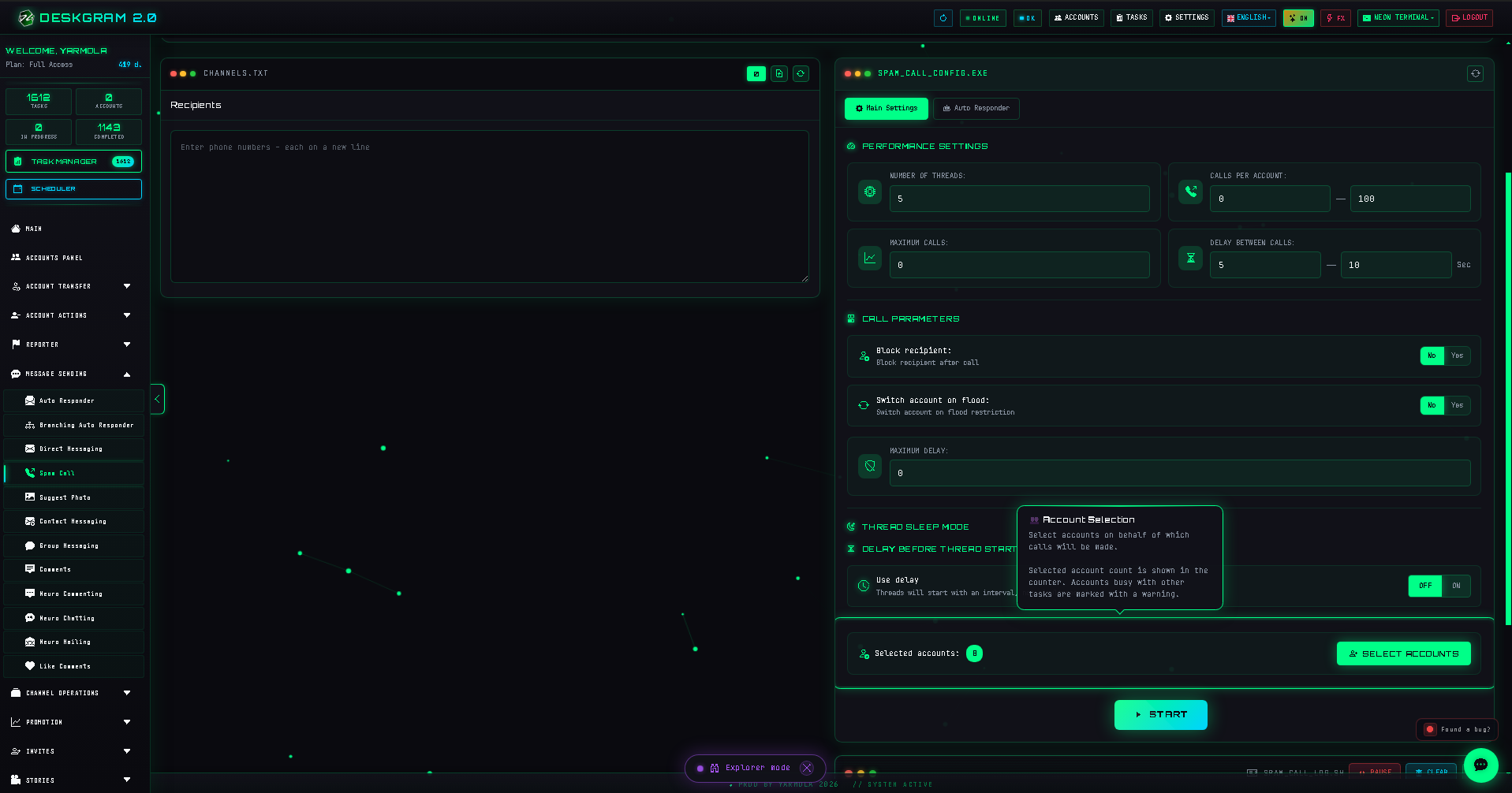Click the Number of Threads field
This screenshot has height=793, width=1512.
click(x=1020, y=199)
